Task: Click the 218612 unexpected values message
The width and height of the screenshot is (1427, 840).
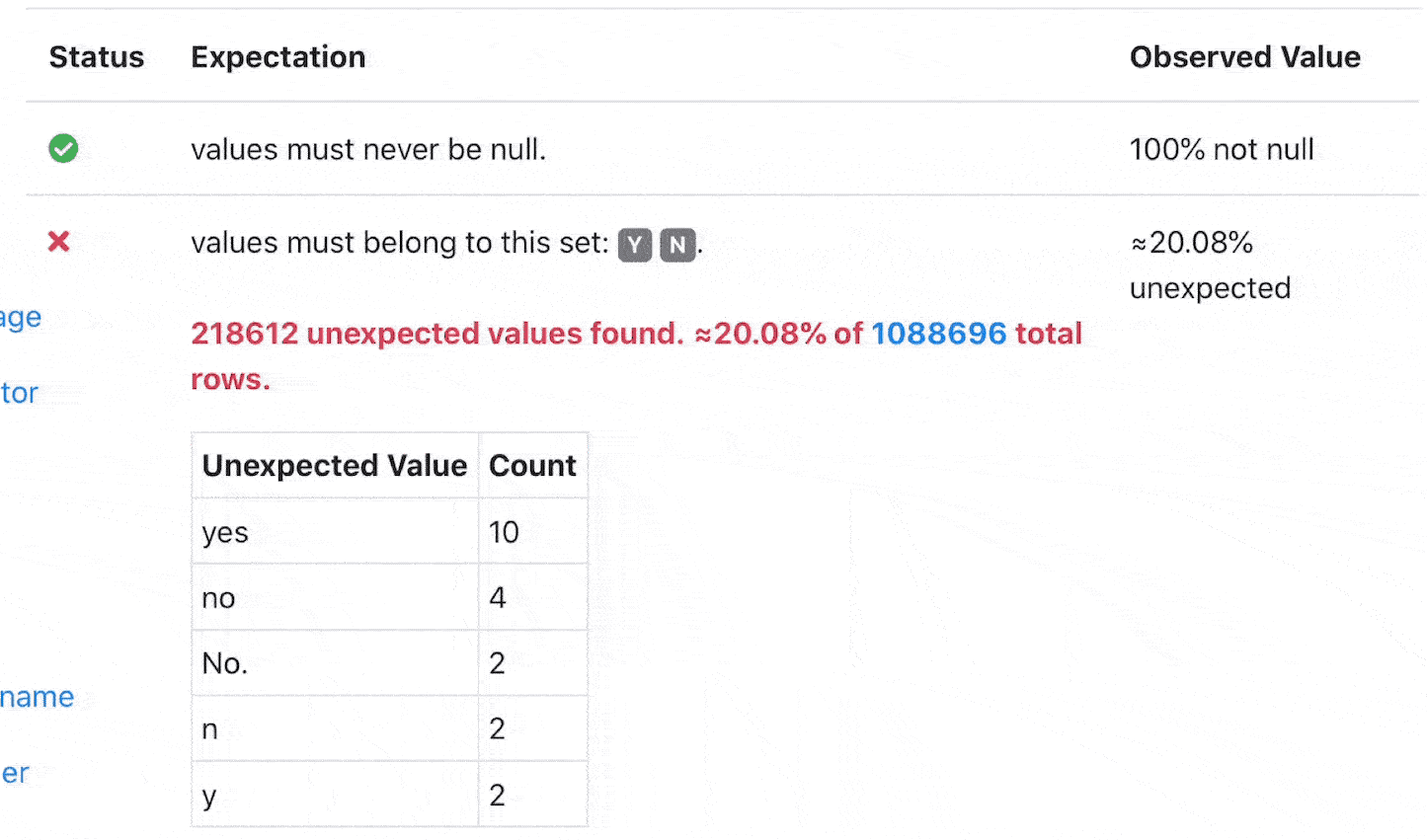Action: pyautogui.click(x=436, y=334)
